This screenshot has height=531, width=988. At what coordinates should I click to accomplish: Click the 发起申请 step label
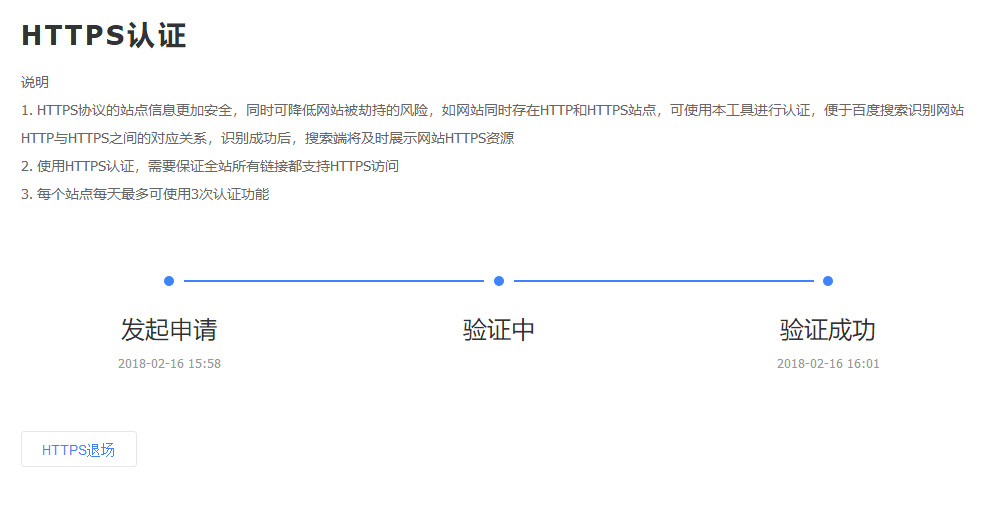(169, 330)
